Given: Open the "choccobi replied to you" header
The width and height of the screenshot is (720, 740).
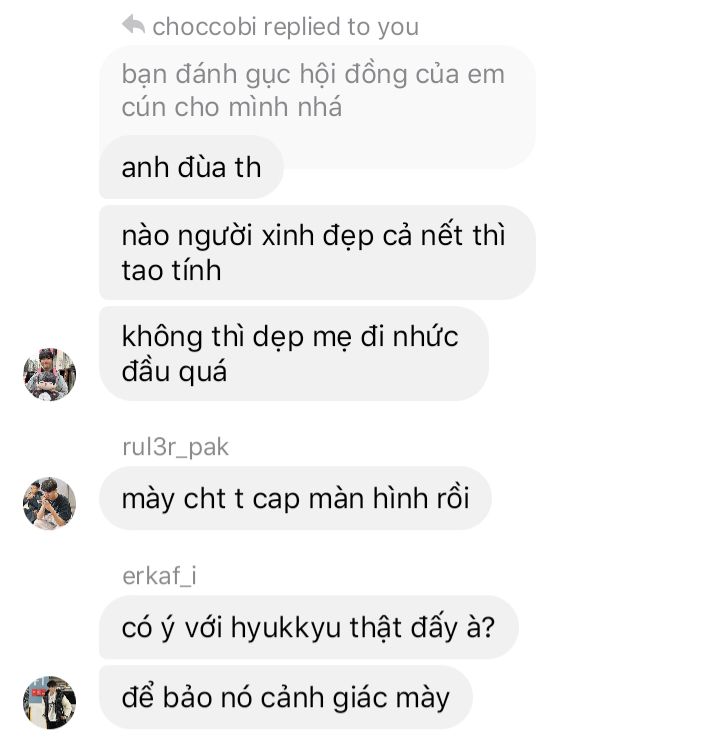Looking at the screenshot, I should (x=270, y=26).
